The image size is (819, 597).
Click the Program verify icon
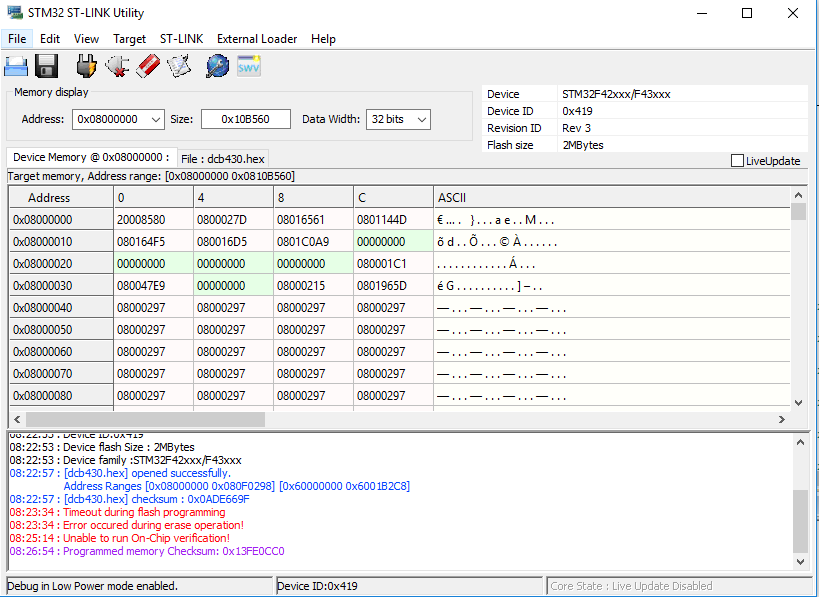click(x=179, y=66)
